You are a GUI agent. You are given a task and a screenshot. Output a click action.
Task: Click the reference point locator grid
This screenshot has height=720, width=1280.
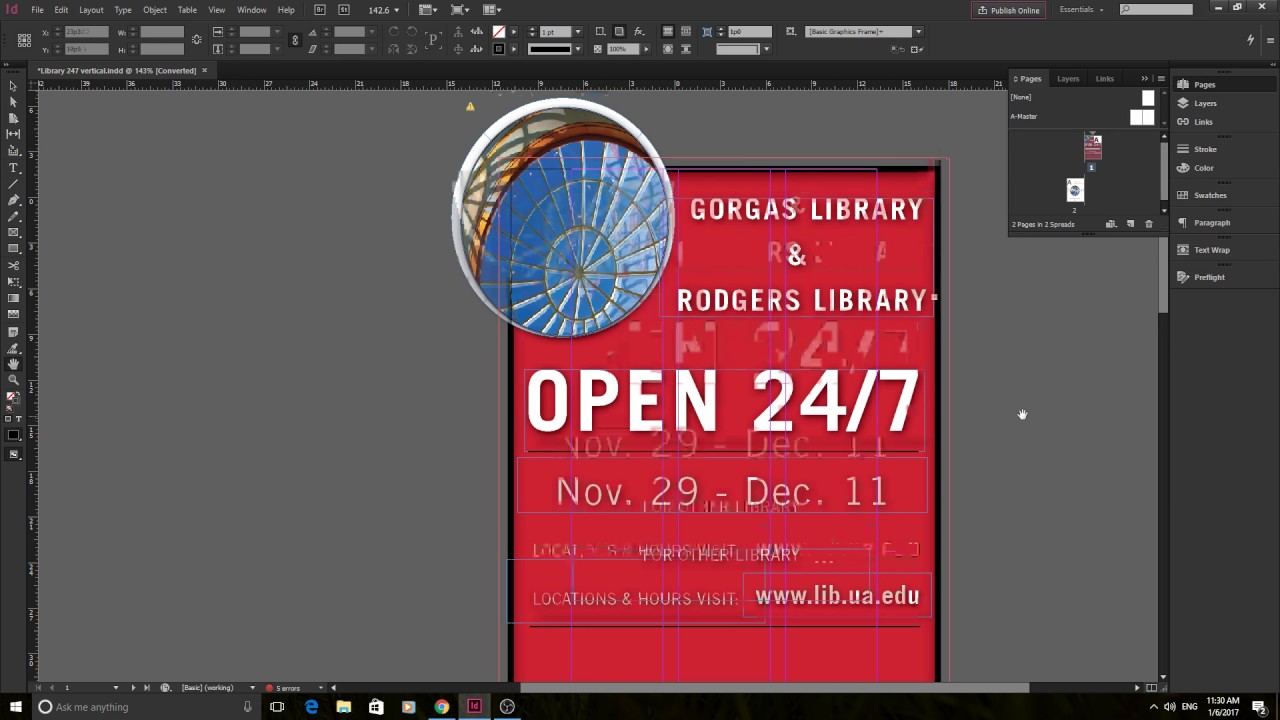(24, 40)
